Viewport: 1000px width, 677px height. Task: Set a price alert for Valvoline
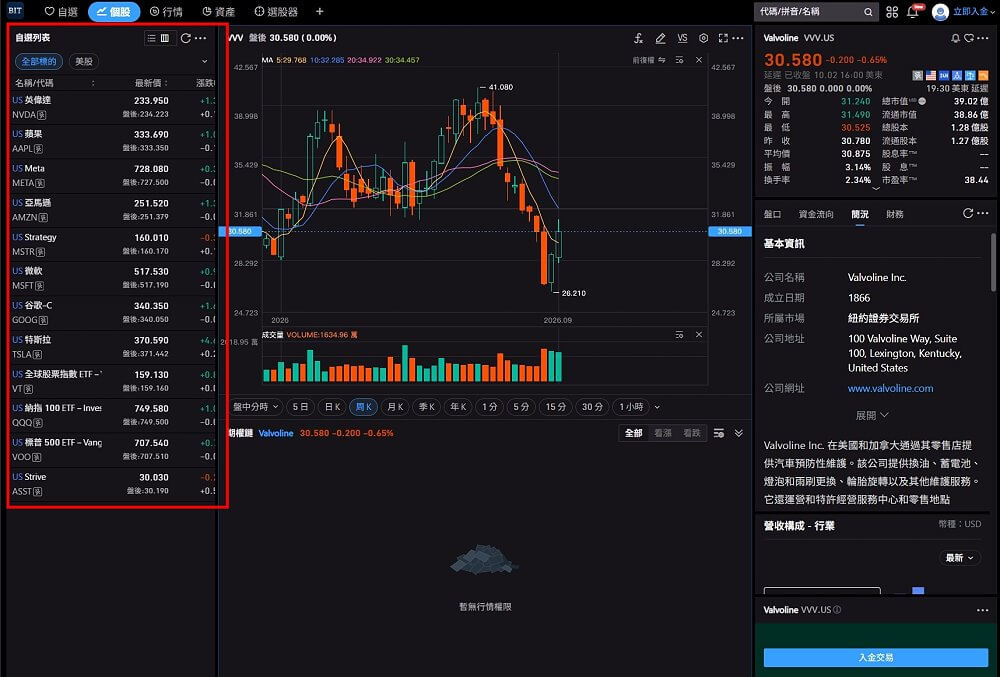[x=955, y=38]
